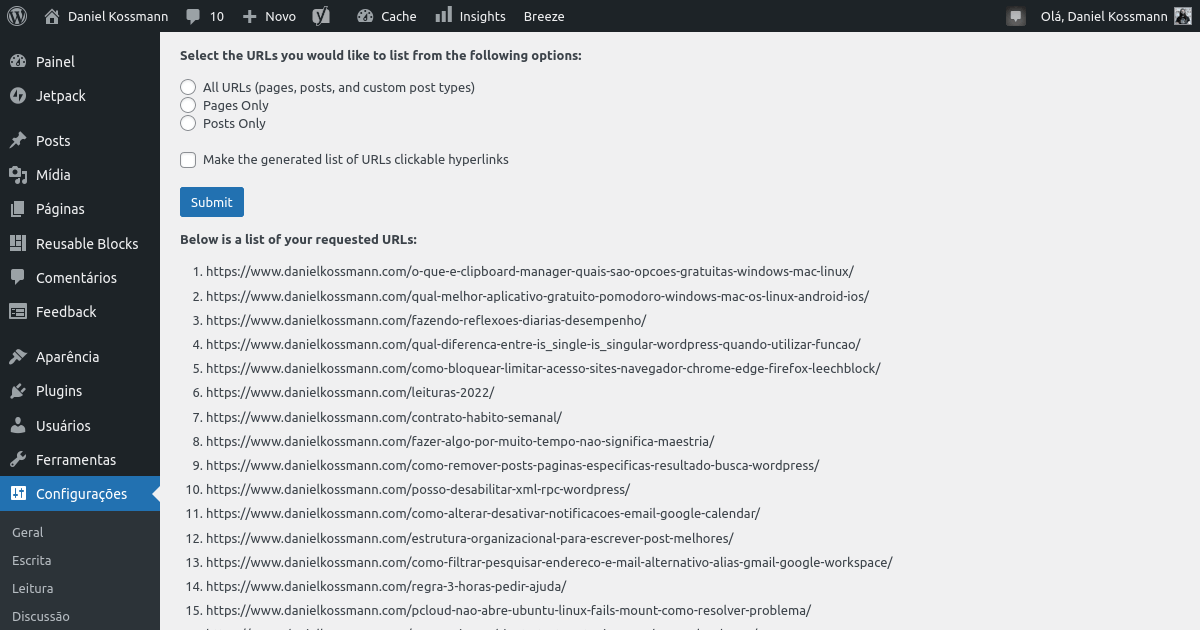Click the Cache speedometer icon
The width and height of the screenshot is (1200, 630).
[x=367, y=15]
